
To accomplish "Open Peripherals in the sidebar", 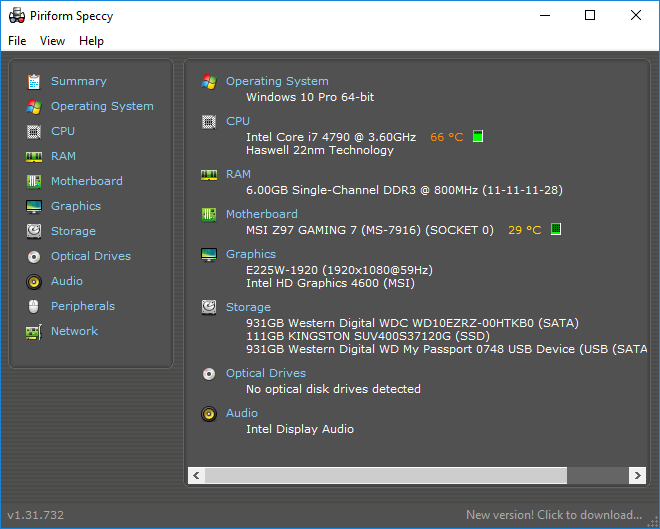I will [x=83, y=306].
